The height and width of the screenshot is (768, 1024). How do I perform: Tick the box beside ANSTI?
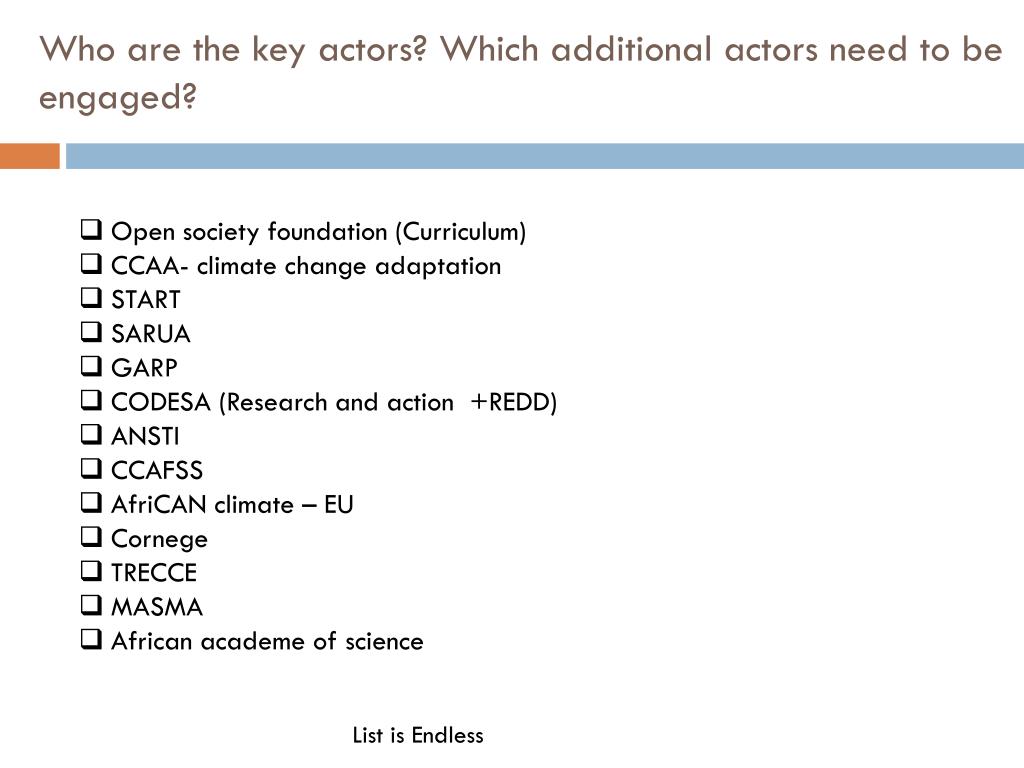coord(91,434)
